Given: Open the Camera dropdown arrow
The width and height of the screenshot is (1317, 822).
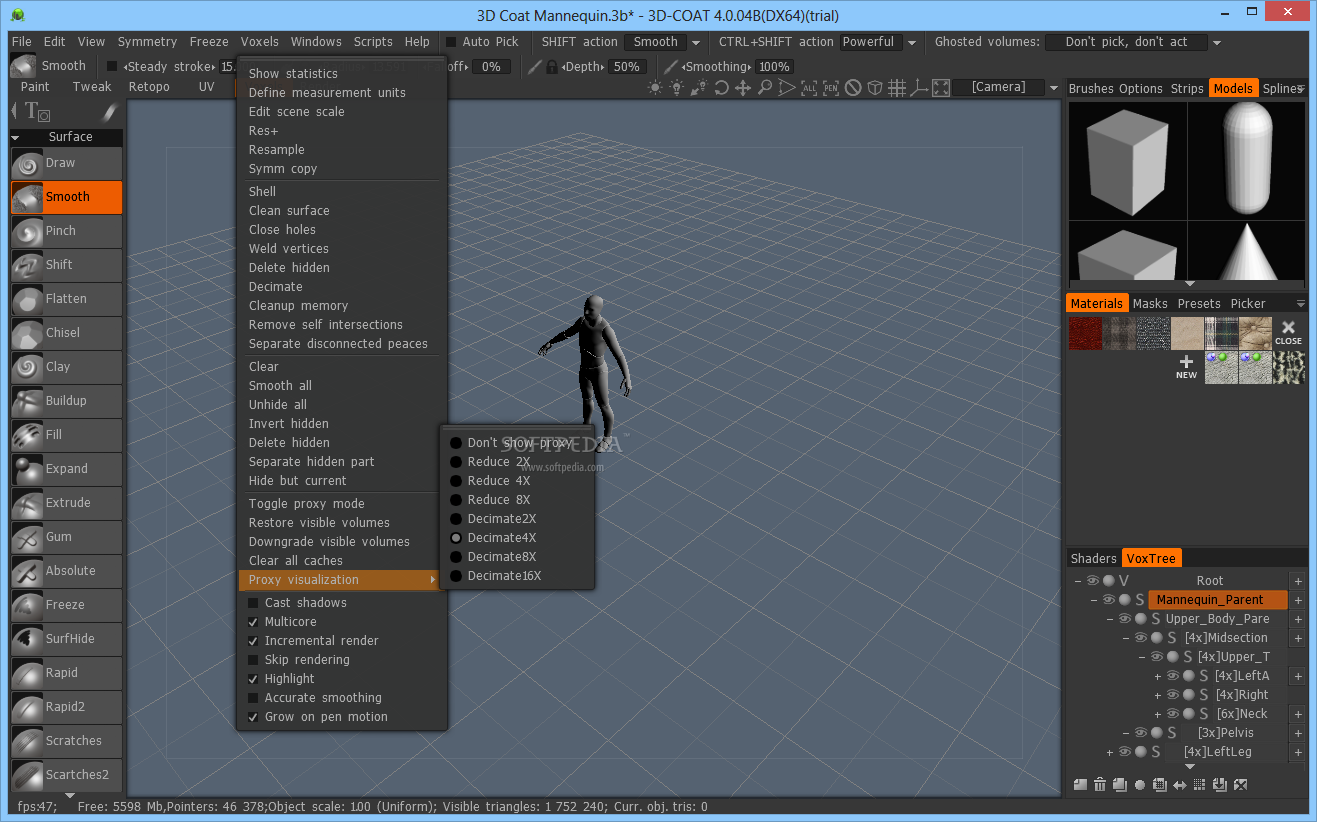Looking at the screenshot, I should click(1054, 88).
